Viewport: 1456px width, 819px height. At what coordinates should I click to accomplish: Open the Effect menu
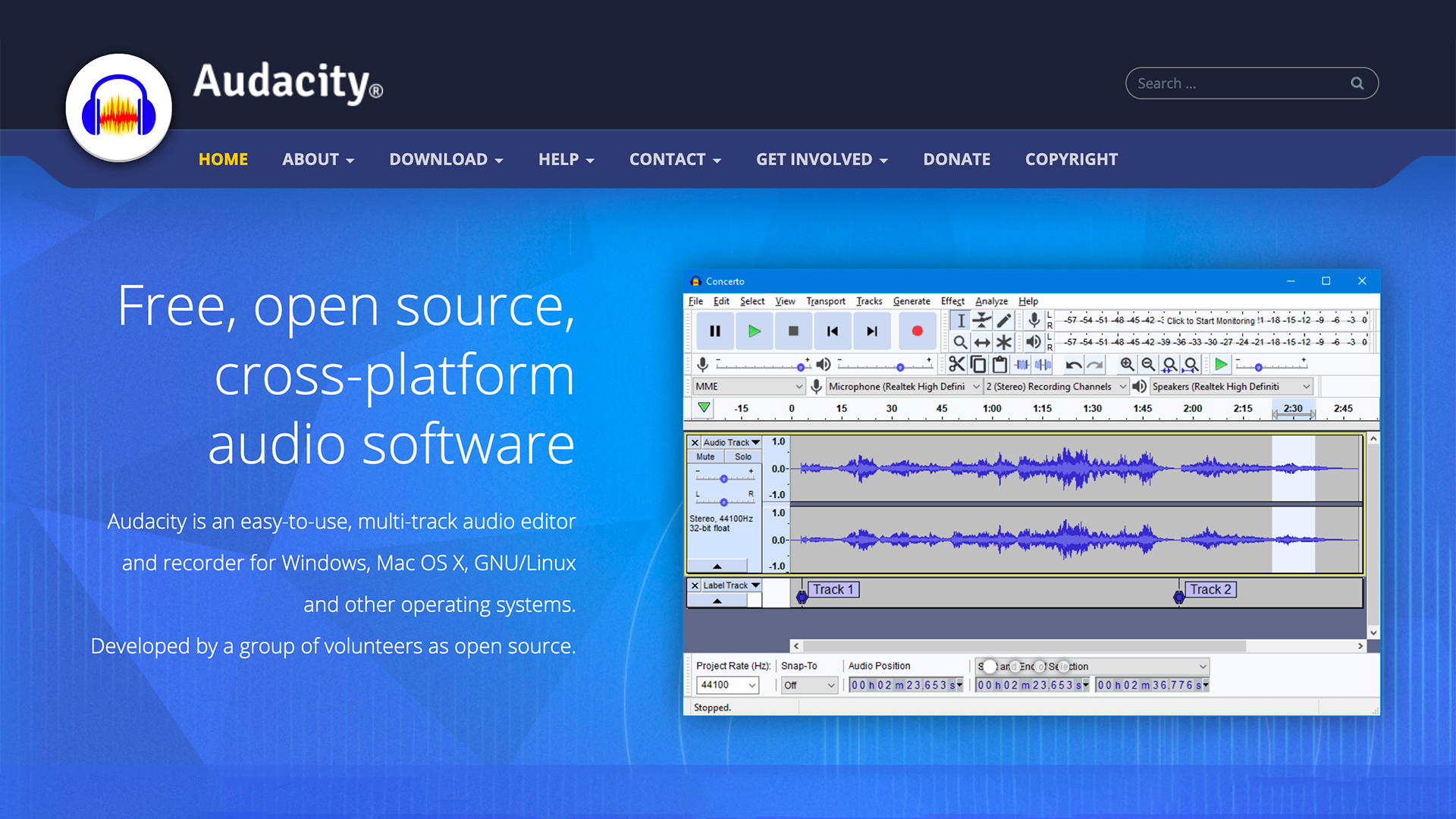click(952, 301)
